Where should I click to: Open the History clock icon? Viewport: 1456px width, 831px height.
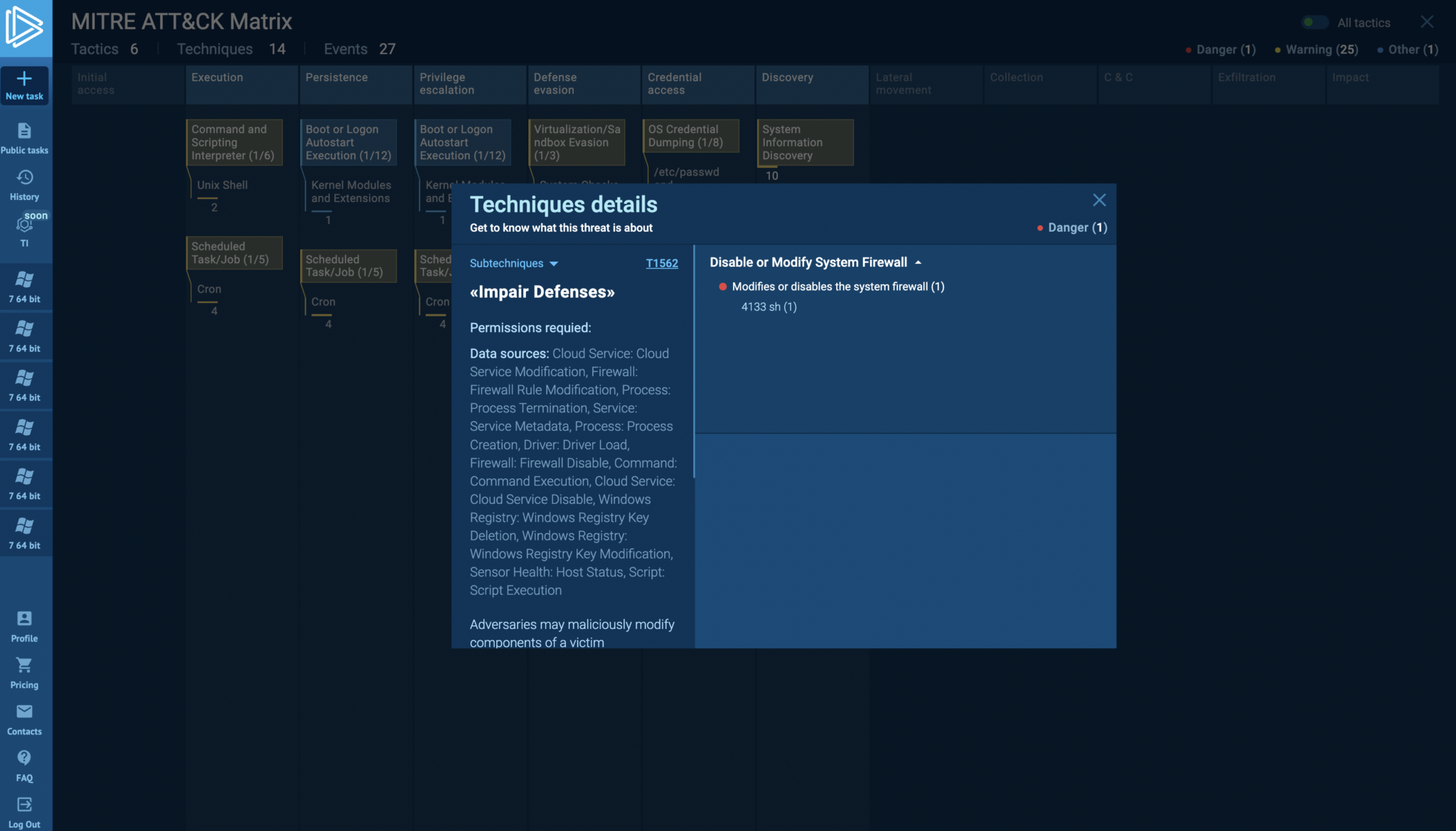24,178
